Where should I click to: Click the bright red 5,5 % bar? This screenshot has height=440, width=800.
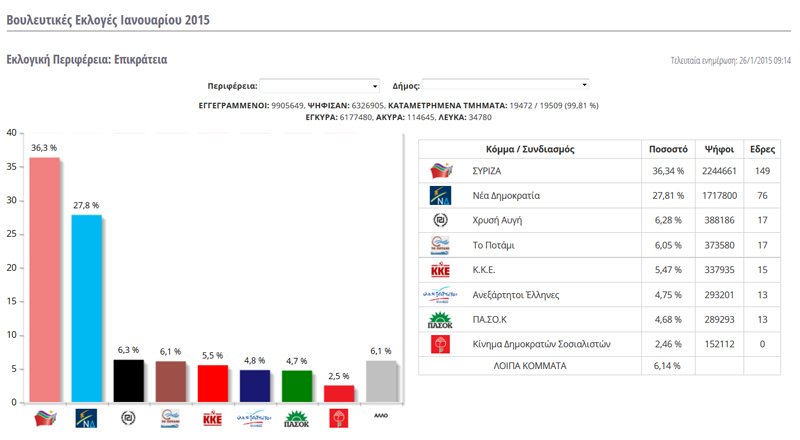[212, 384]
